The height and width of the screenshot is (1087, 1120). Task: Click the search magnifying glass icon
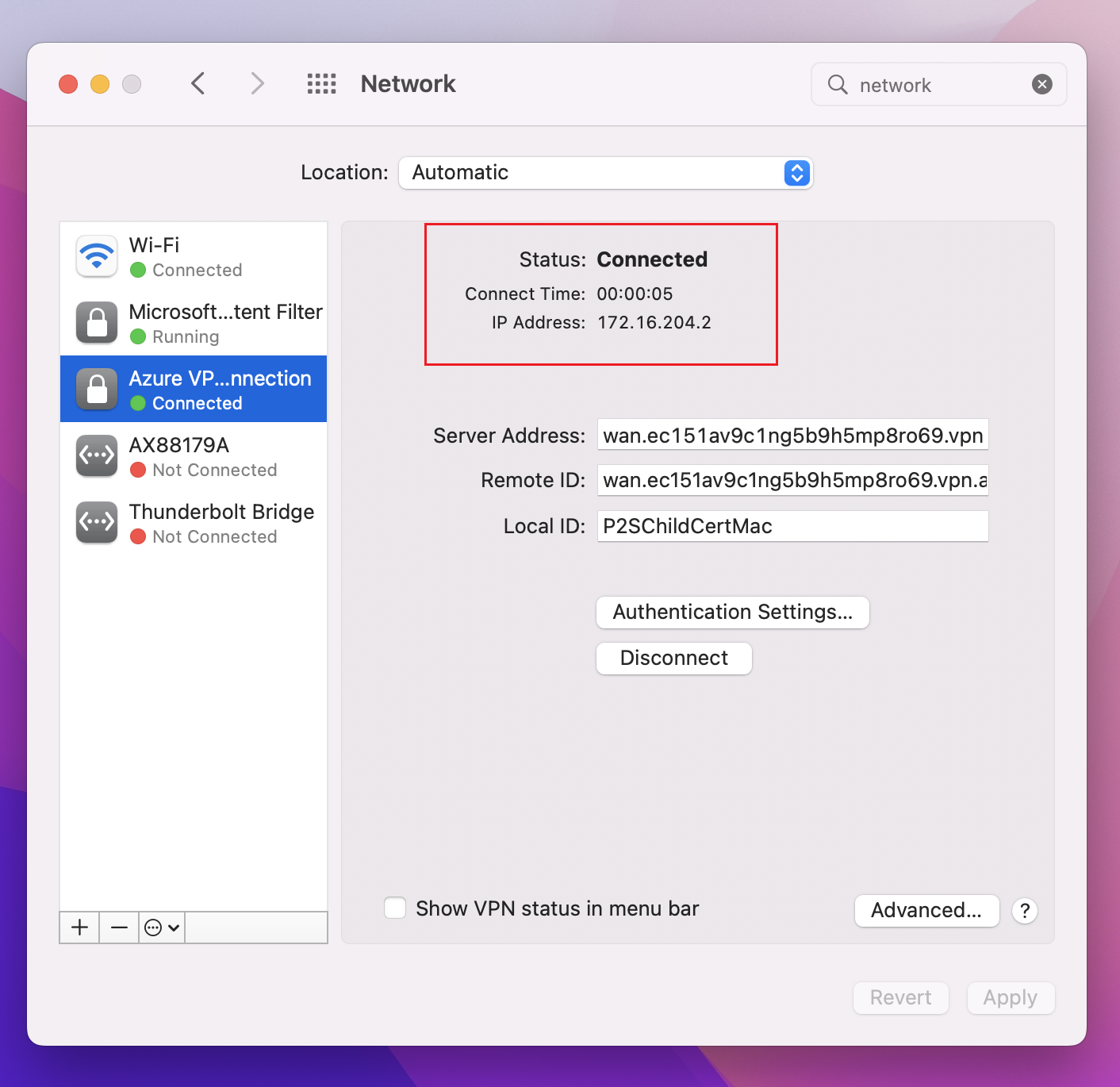pyautogui.click(x=838, y=84)
